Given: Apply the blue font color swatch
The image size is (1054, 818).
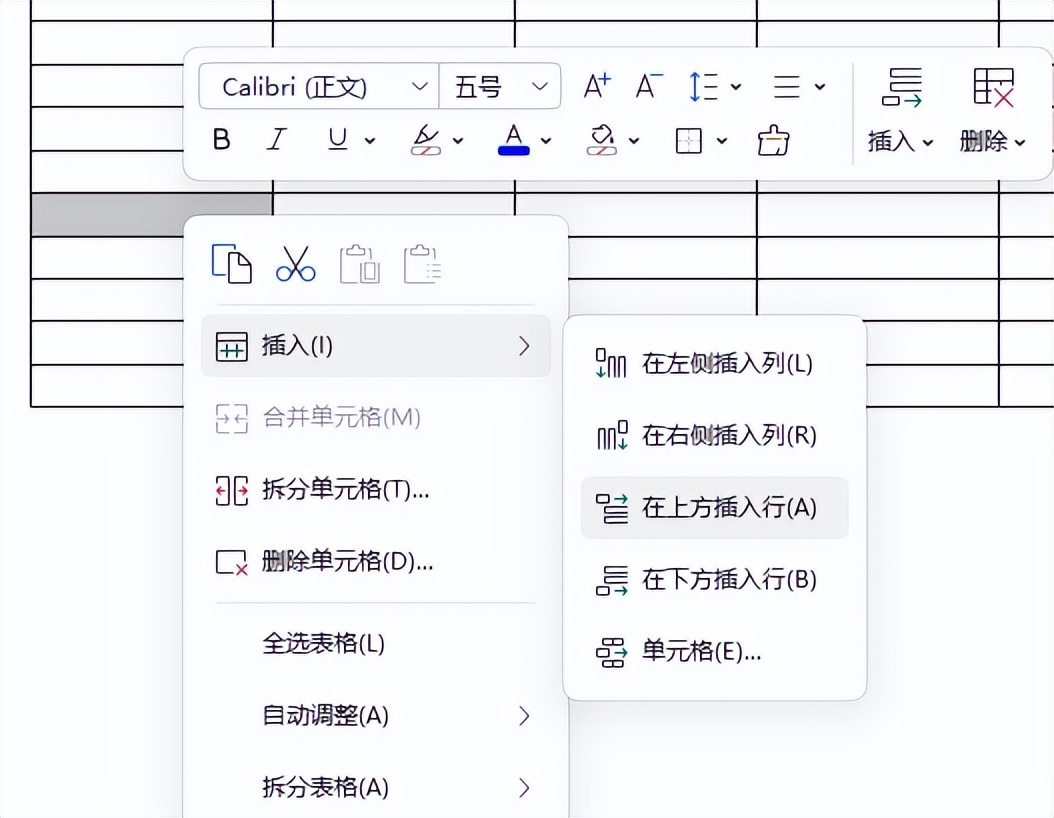Looking at the screenshot, I should click(x=513, y=140).
